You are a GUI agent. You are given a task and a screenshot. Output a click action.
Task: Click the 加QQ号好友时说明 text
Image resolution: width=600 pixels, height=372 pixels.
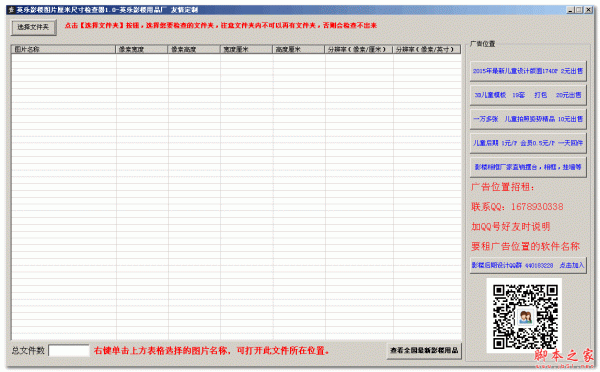[x=510, y=227]
